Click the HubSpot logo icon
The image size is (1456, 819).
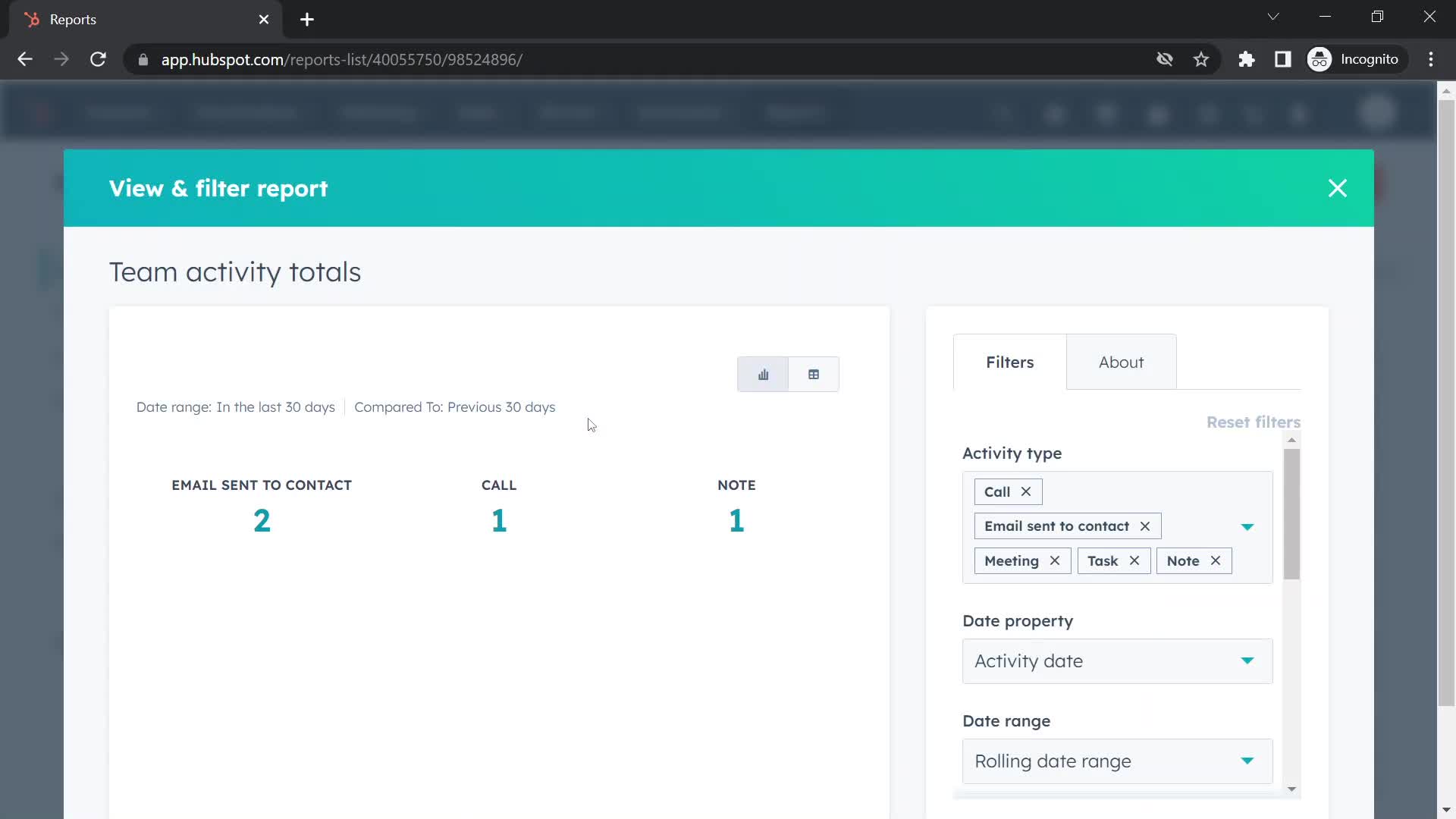click(32, 19)
